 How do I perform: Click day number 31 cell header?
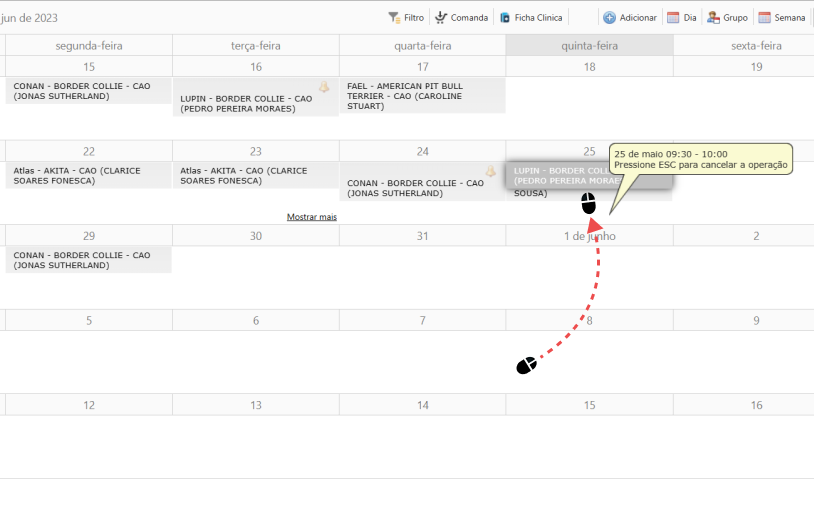coord(422,236)
